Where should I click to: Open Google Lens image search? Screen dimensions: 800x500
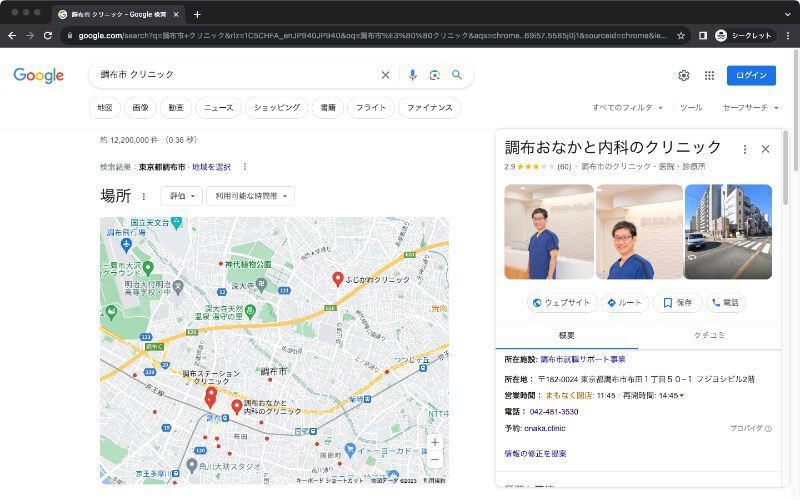[434, 75]
